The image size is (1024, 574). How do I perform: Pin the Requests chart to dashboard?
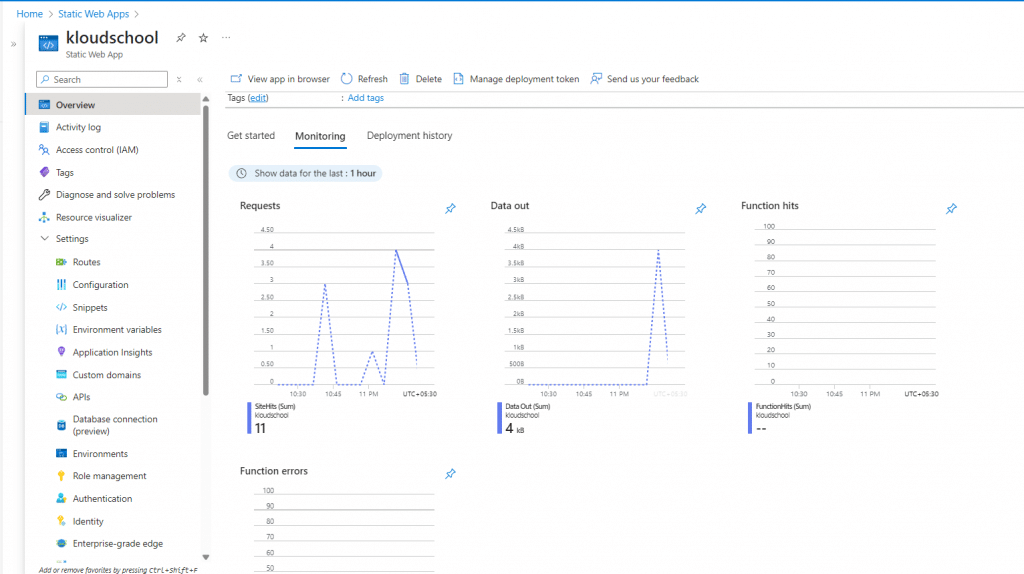[450, 208]
